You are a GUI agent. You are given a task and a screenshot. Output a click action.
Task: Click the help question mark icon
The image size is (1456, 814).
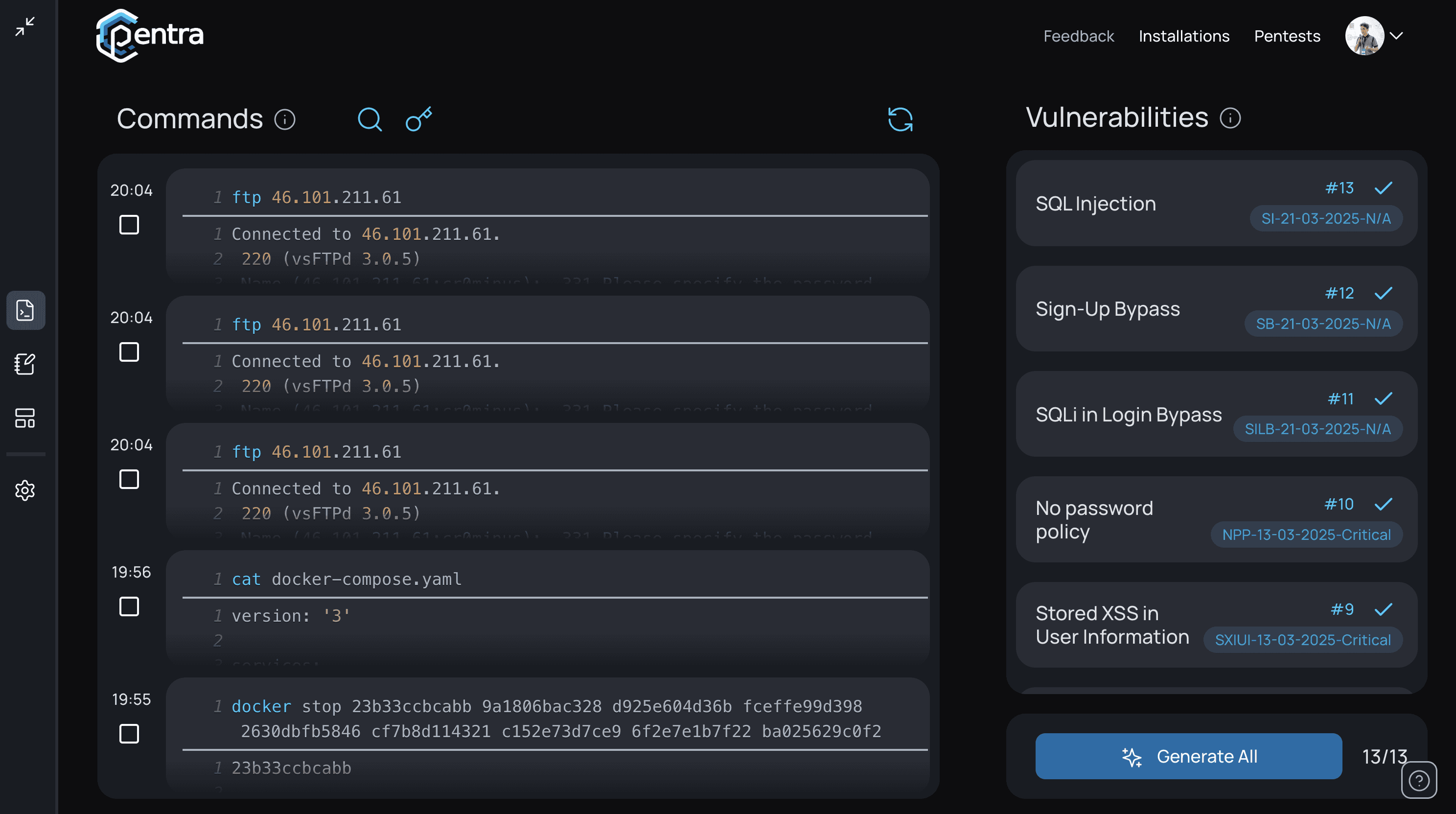(x=1419, y=780)
